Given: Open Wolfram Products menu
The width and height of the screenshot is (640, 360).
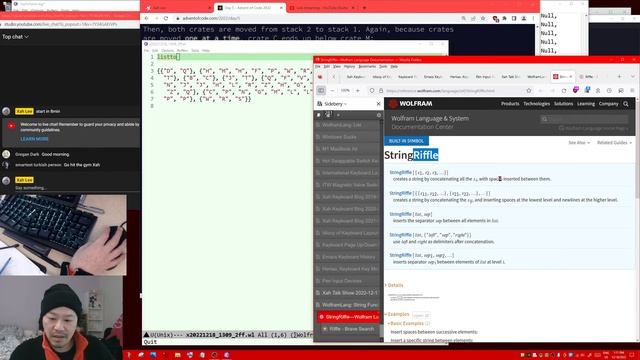Looking at the screenshot, I should tap(510, 104).
